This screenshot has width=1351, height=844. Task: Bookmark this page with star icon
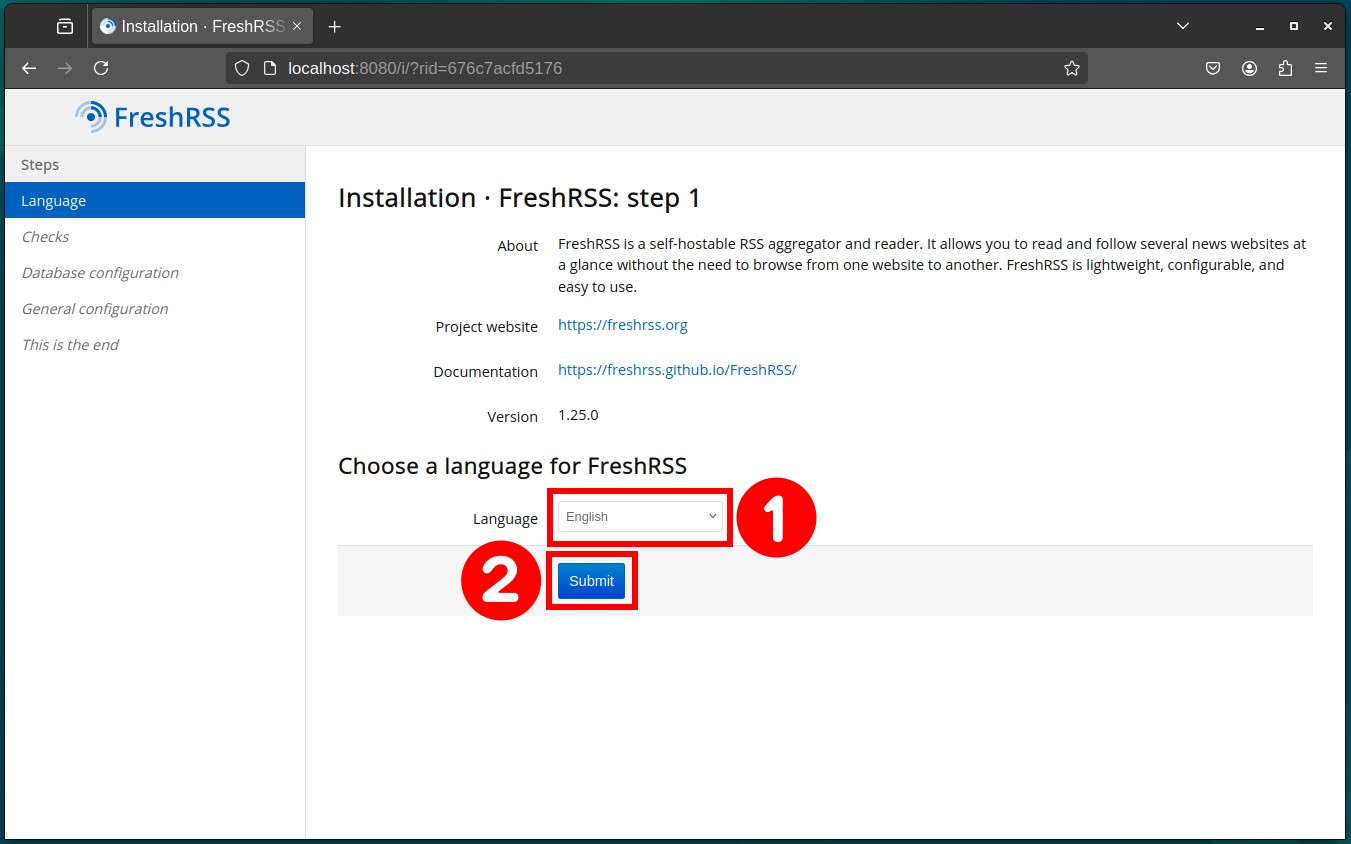tap(1072, 68)
